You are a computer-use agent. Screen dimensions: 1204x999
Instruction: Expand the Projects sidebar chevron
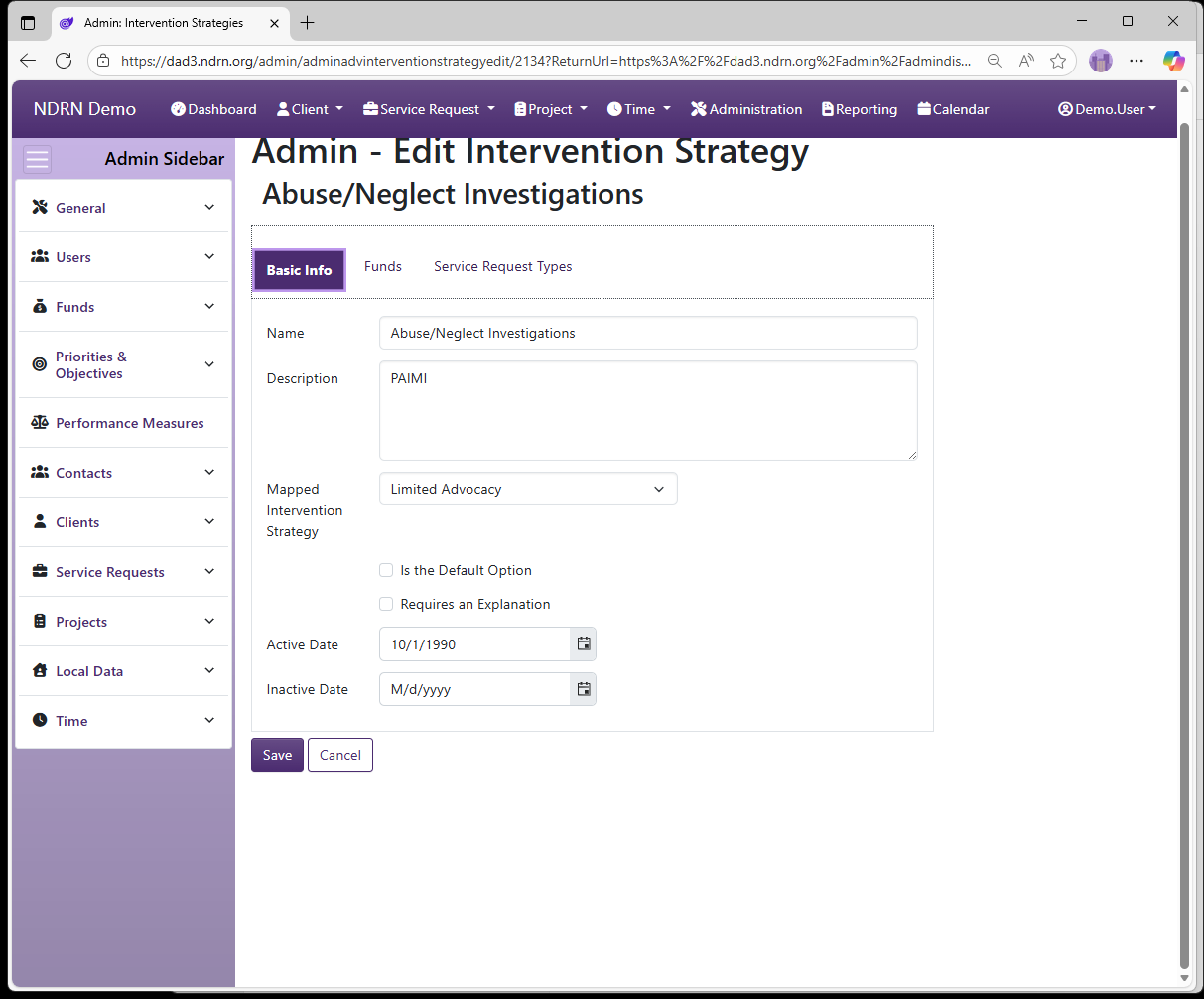click(209, 621)
